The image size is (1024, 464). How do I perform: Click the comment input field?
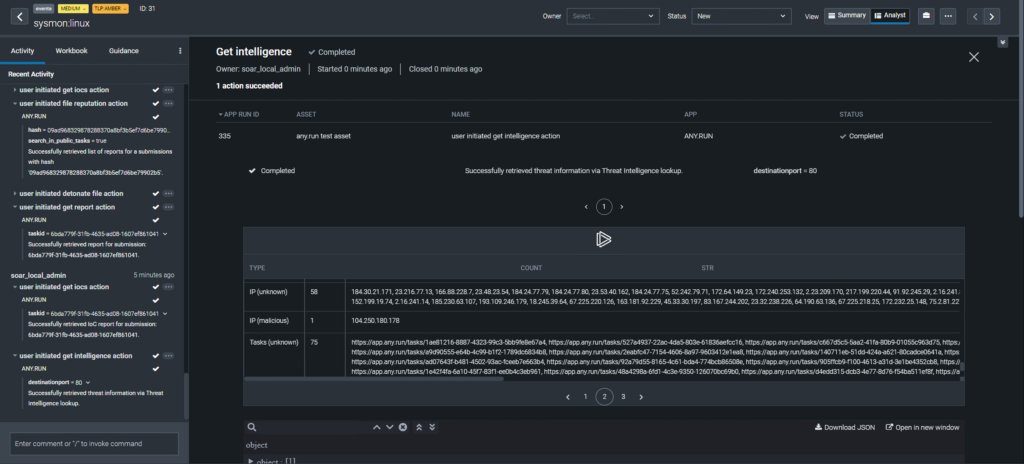[x=95, y=443]
